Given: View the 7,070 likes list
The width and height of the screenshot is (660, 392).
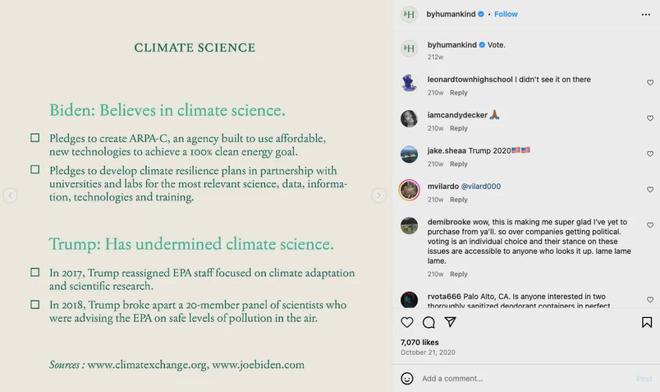Looking at the screenshot, I should [419, 342].
